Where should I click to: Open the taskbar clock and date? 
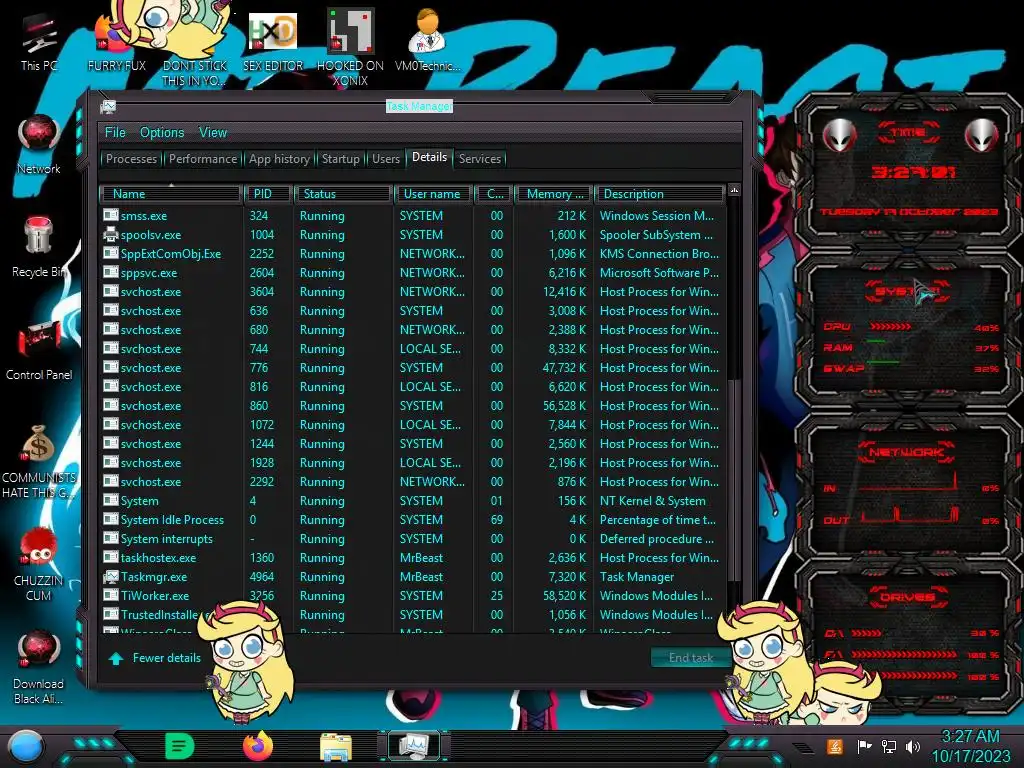[970, 746]
